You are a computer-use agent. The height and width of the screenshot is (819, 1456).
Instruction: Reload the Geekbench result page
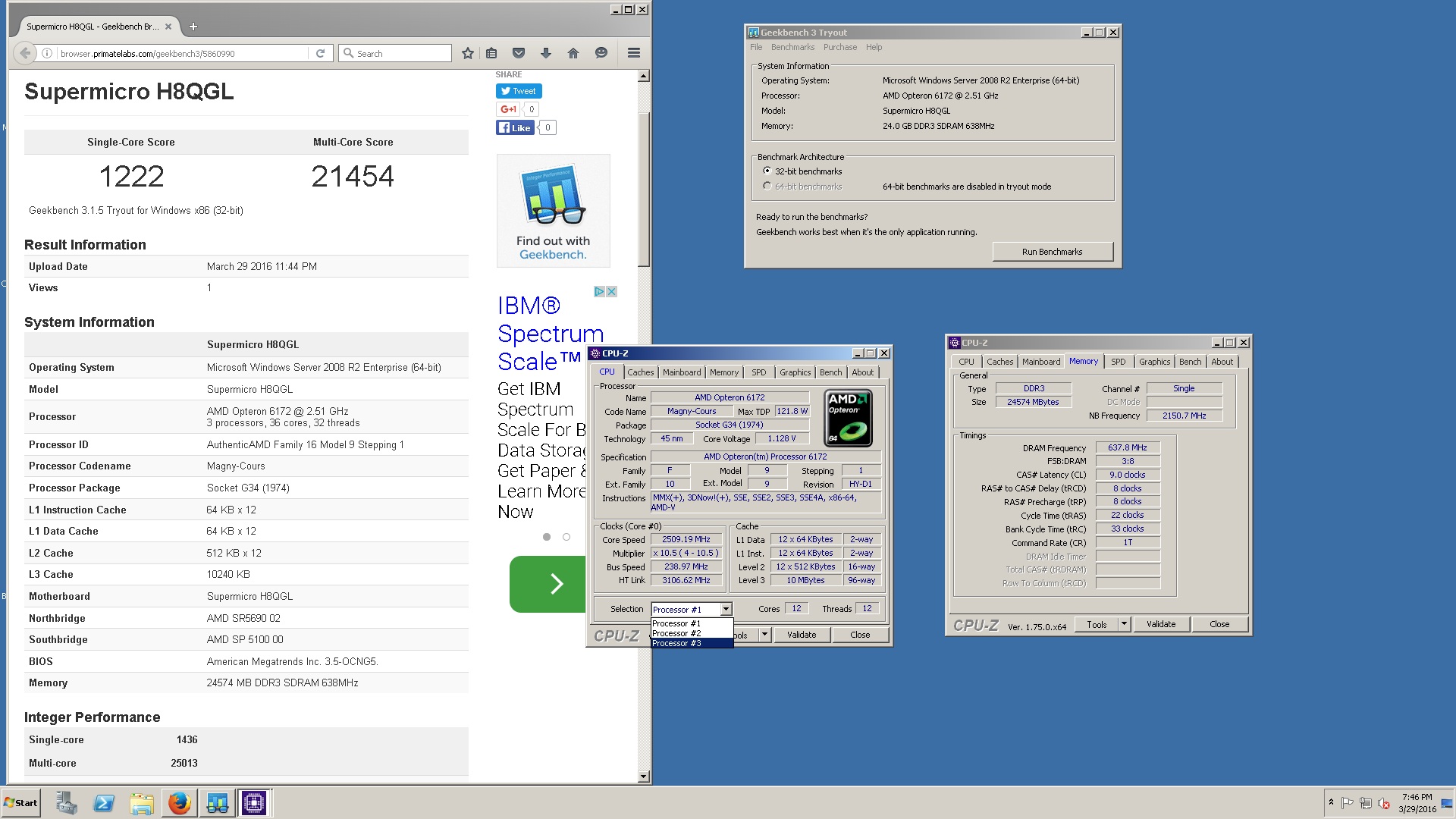click(320, 53)
